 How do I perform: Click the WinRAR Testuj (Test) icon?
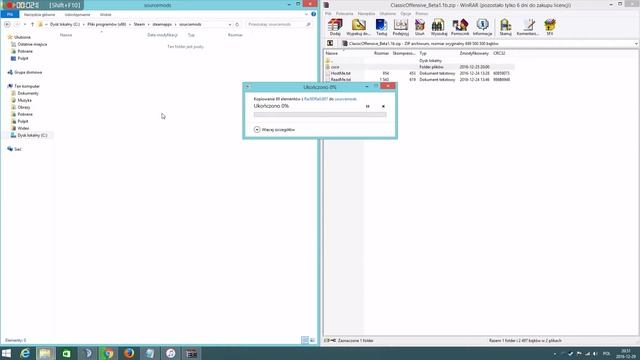382,27
